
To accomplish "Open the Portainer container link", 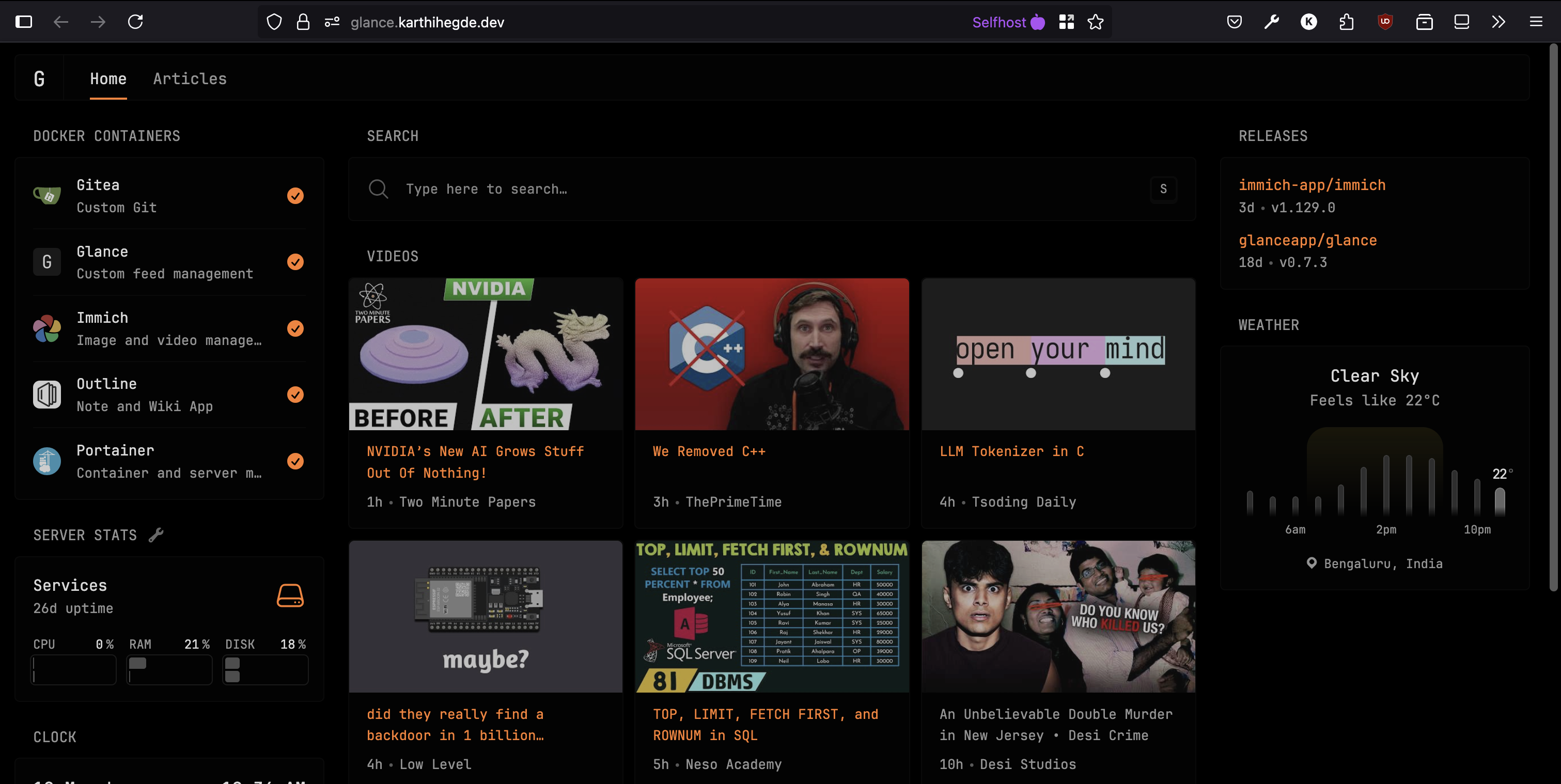I will [115, 450].
